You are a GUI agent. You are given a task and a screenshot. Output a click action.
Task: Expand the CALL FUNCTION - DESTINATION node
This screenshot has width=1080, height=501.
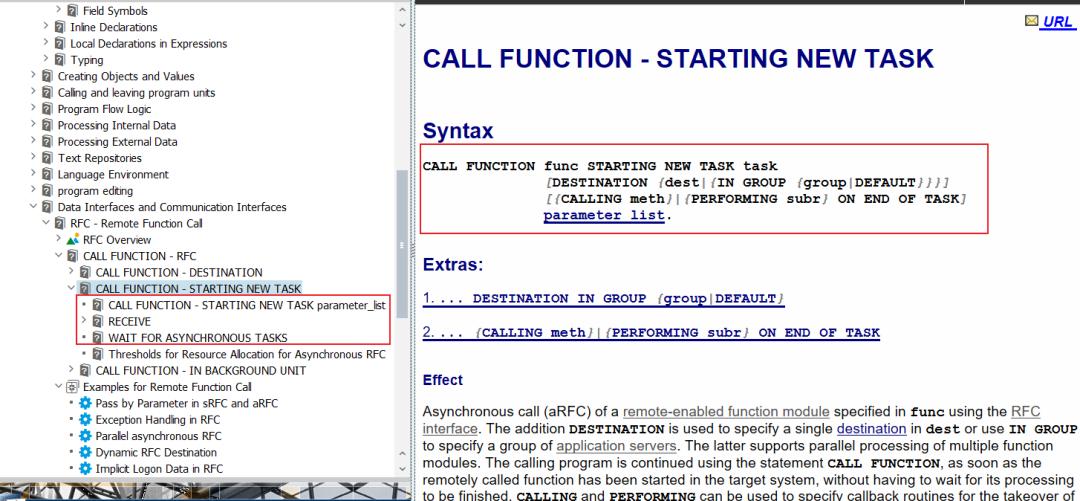click(x=71, y=272)
